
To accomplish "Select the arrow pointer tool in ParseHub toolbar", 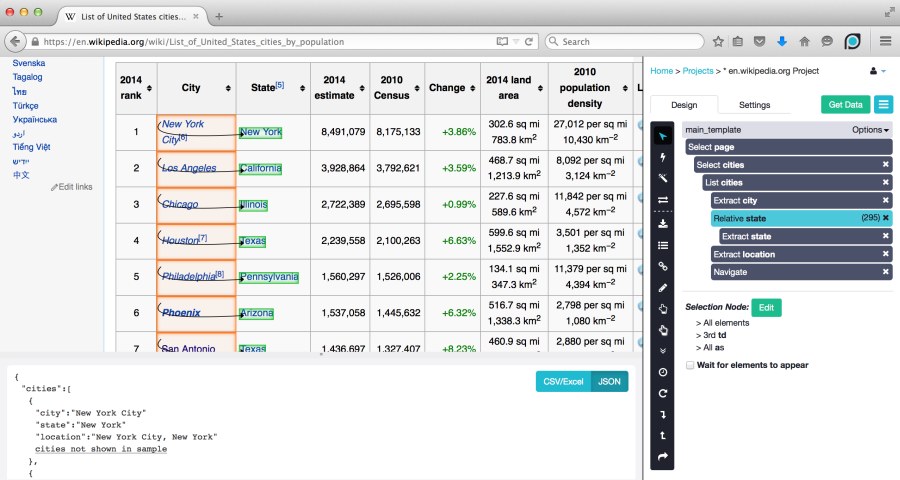I will [x=663, y=136].
